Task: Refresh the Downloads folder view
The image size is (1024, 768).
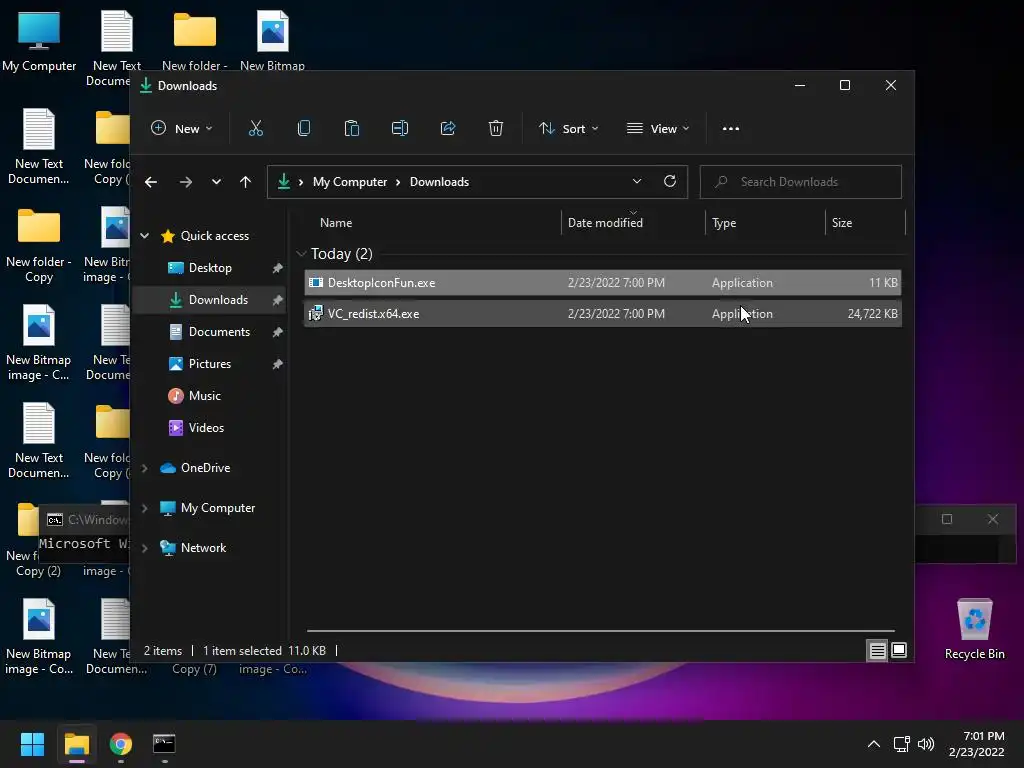Action: (670, 182)
